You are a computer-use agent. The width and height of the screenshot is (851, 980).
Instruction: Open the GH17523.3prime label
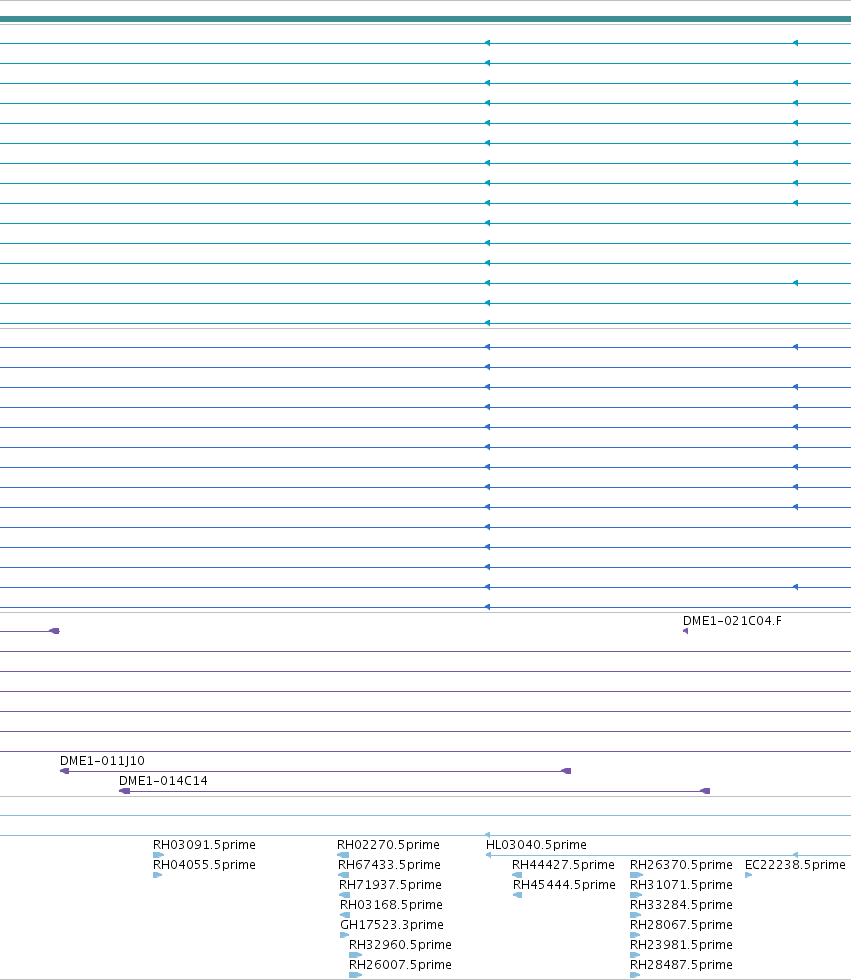tap(392, 924)
